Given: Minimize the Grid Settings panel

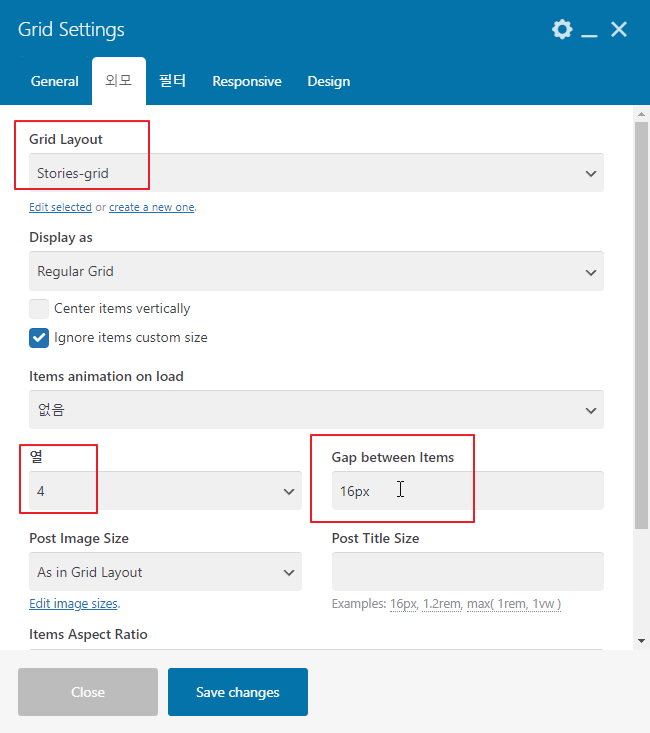Looking at the screenshot, I should pyautogui.click(x=590, y=31).
